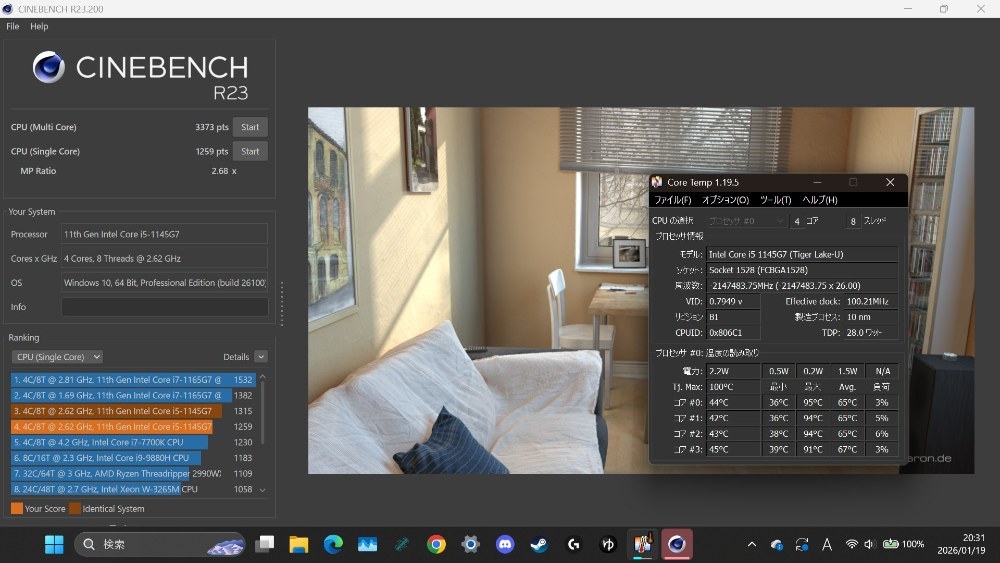Open Discord from the taskbar
Image resolution: width=1000 pixels, height=563 pixels.
click(x=505, y=544)
